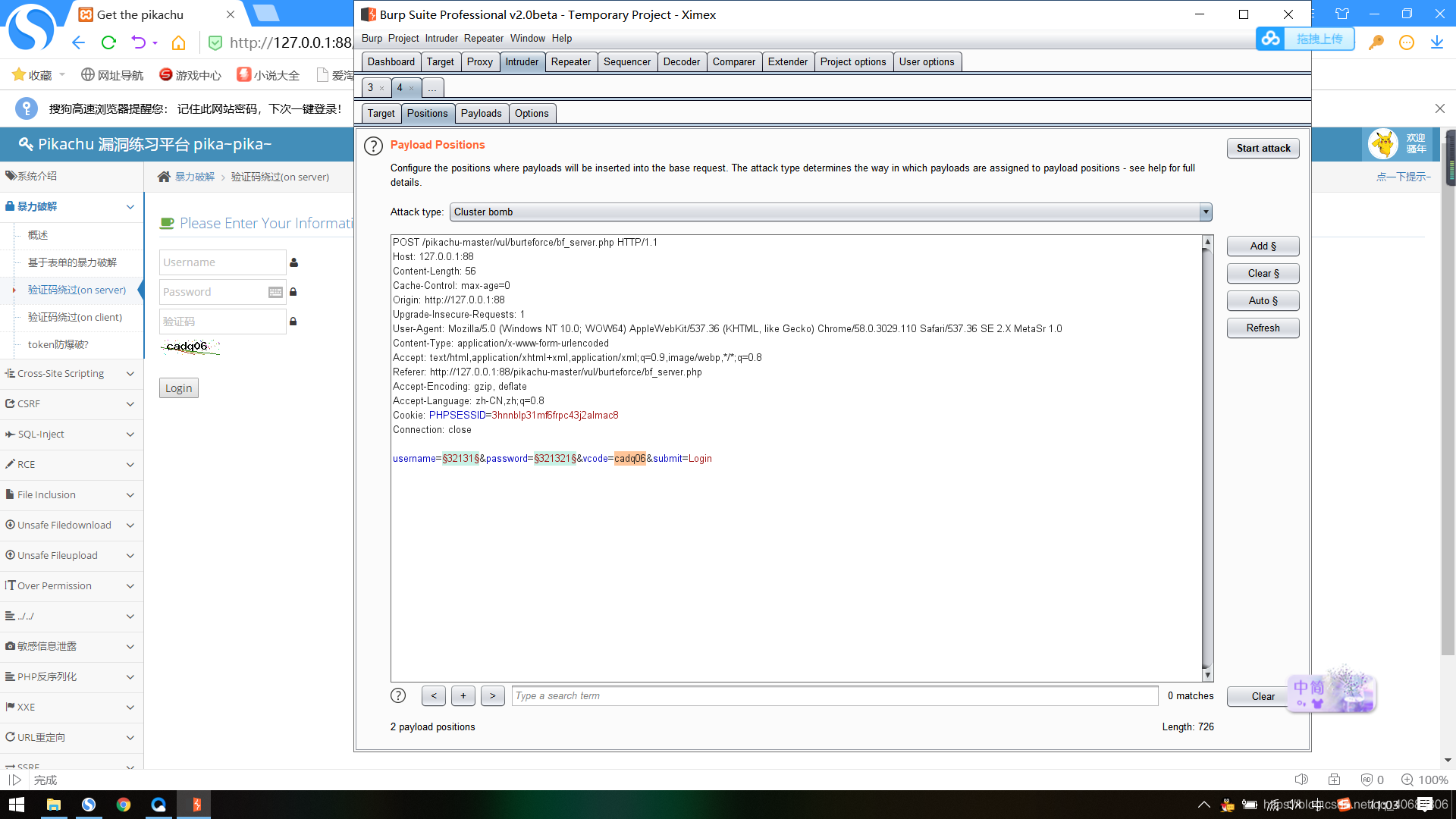Image resolution: width=1456 pixels, height=819 pixels.
Task: Click the Clear § button
Action: [1263, 273]
